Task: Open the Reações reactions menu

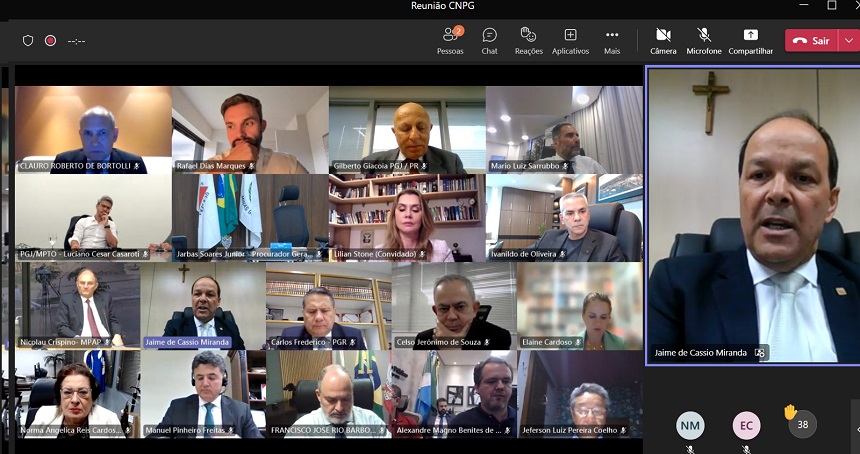Action: (528, 40)
